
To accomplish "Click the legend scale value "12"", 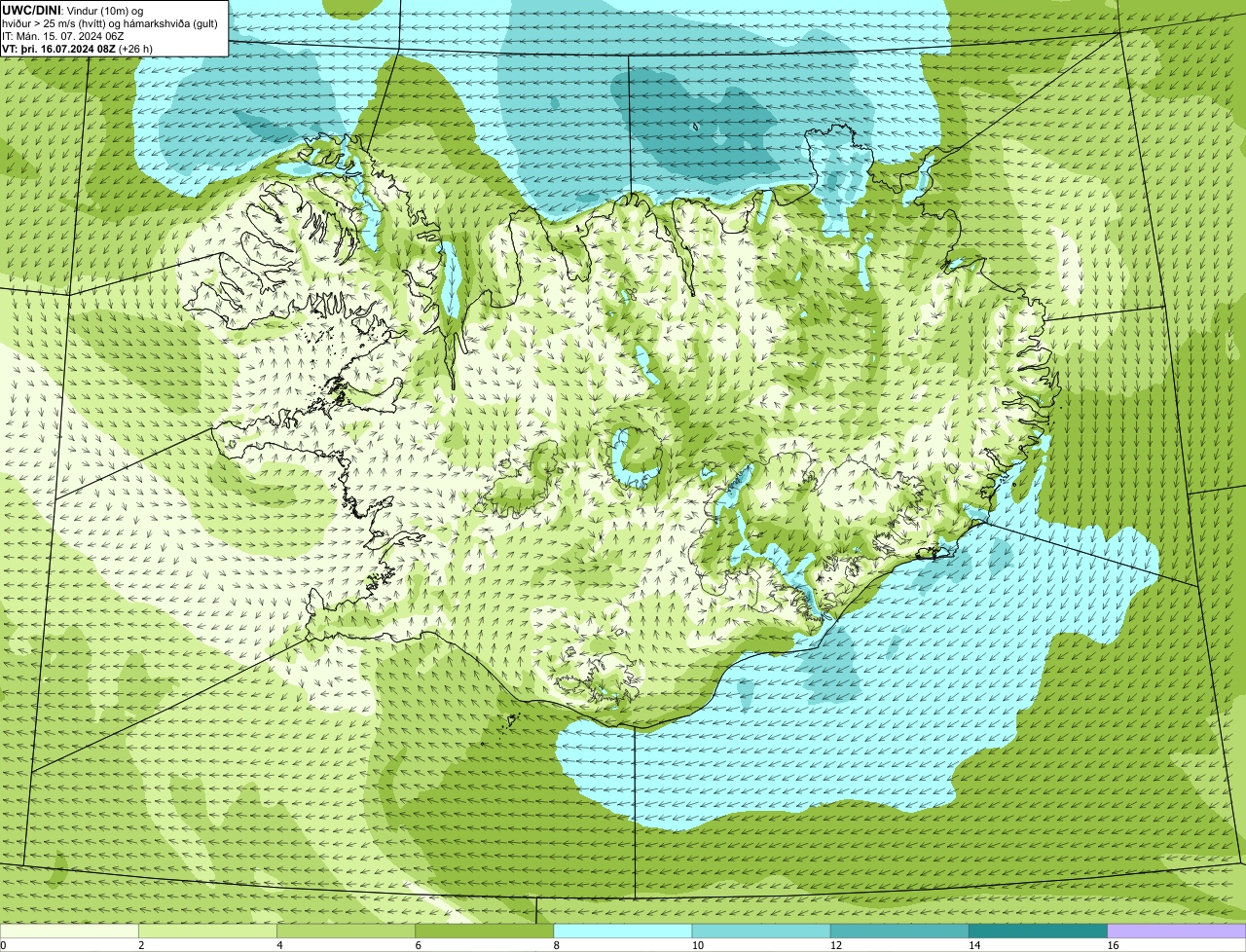I will pyautogui.click(x=836, y=945).
